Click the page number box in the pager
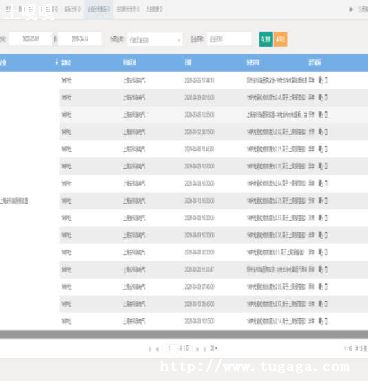This screenshot has height=381, width=368. [170, 348]
